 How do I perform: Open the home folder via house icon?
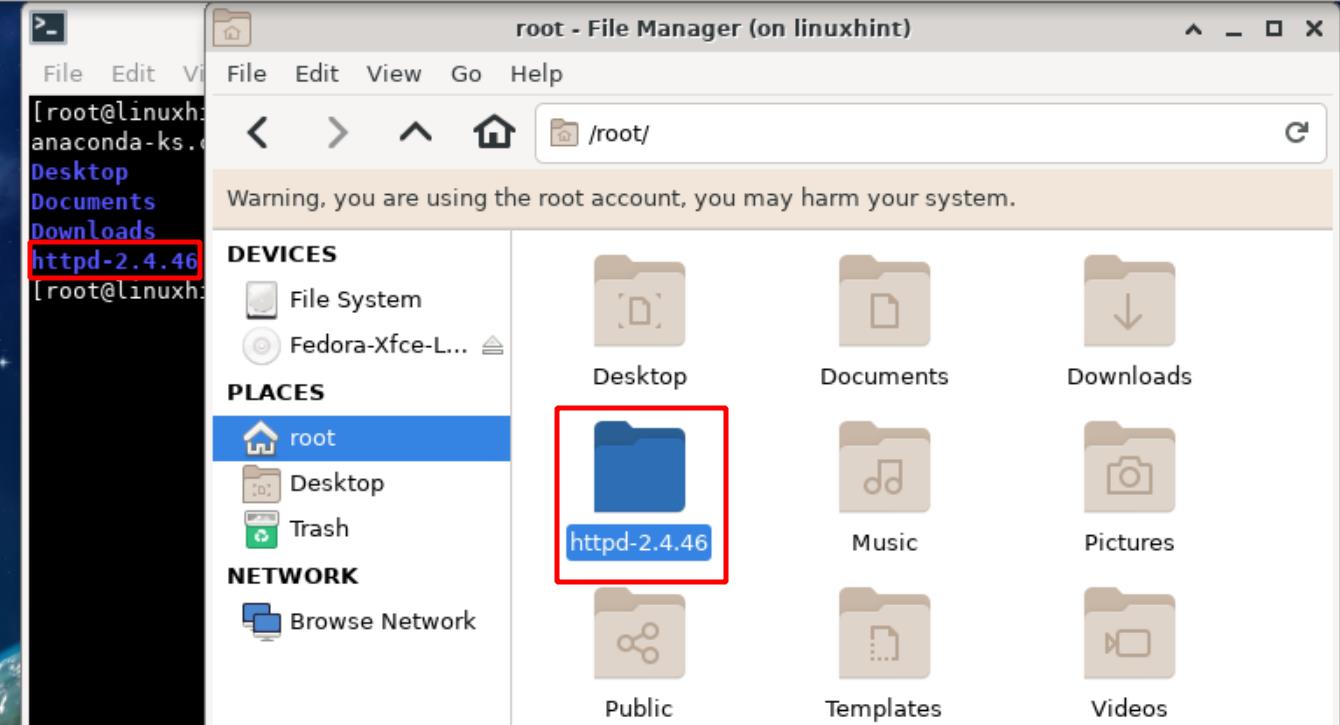(x=495, y=133)
